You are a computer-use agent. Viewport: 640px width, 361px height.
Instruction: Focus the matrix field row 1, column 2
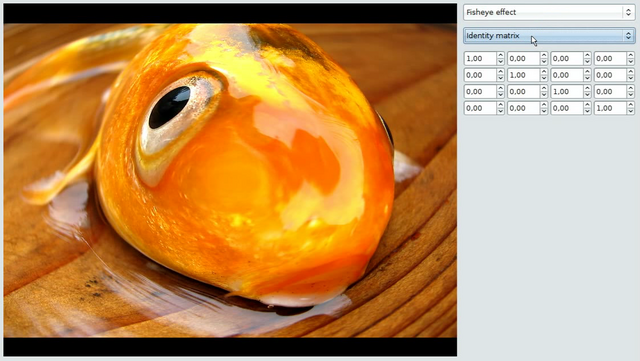tap(523, 58)
